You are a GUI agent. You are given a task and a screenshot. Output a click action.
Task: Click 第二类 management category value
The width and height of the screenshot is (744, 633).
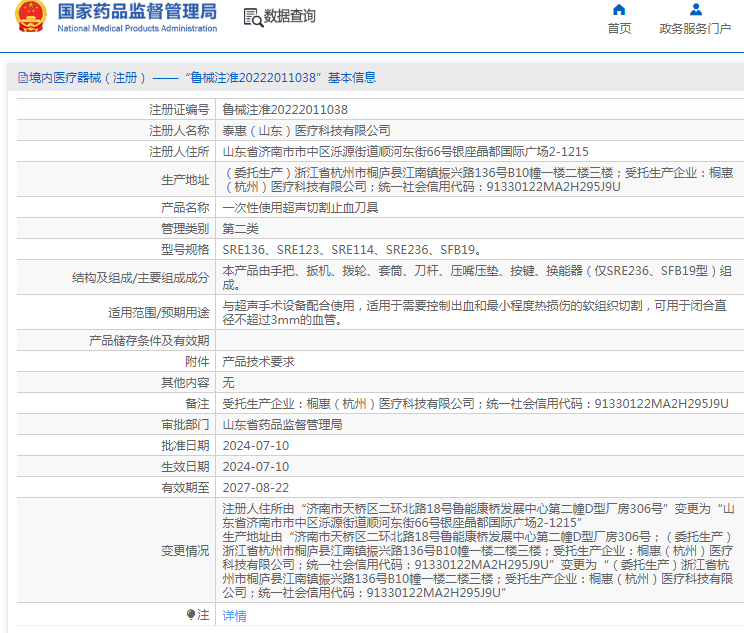241,229
